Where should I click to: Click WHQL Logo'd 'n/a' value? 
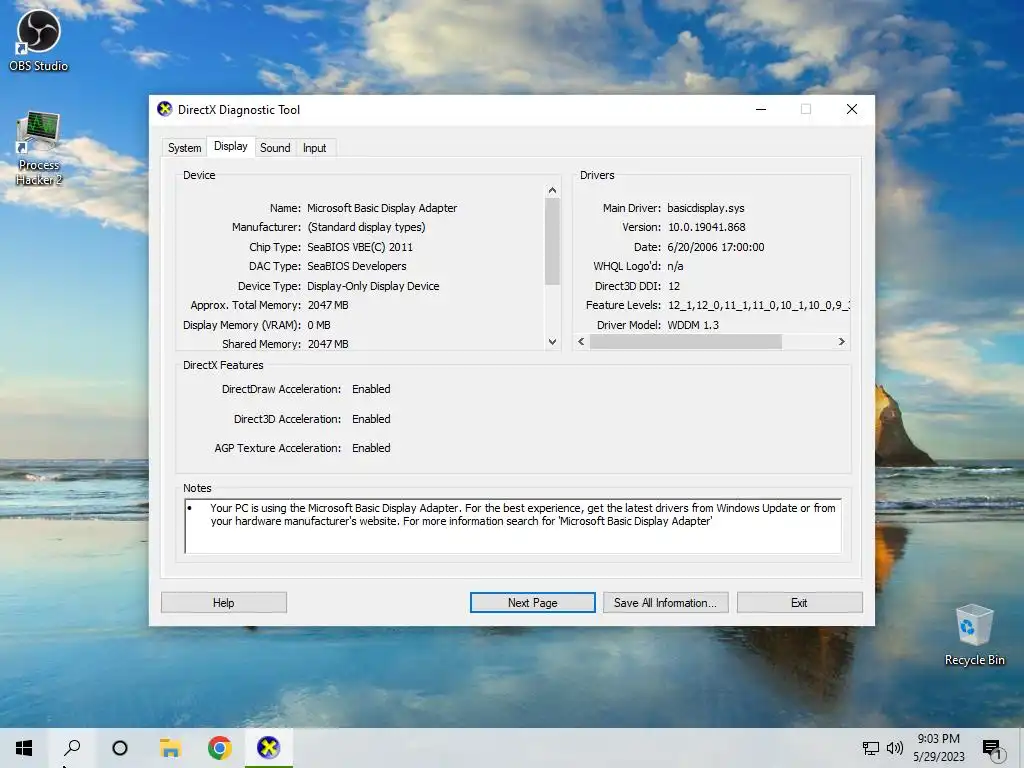(x=675, y=266)
